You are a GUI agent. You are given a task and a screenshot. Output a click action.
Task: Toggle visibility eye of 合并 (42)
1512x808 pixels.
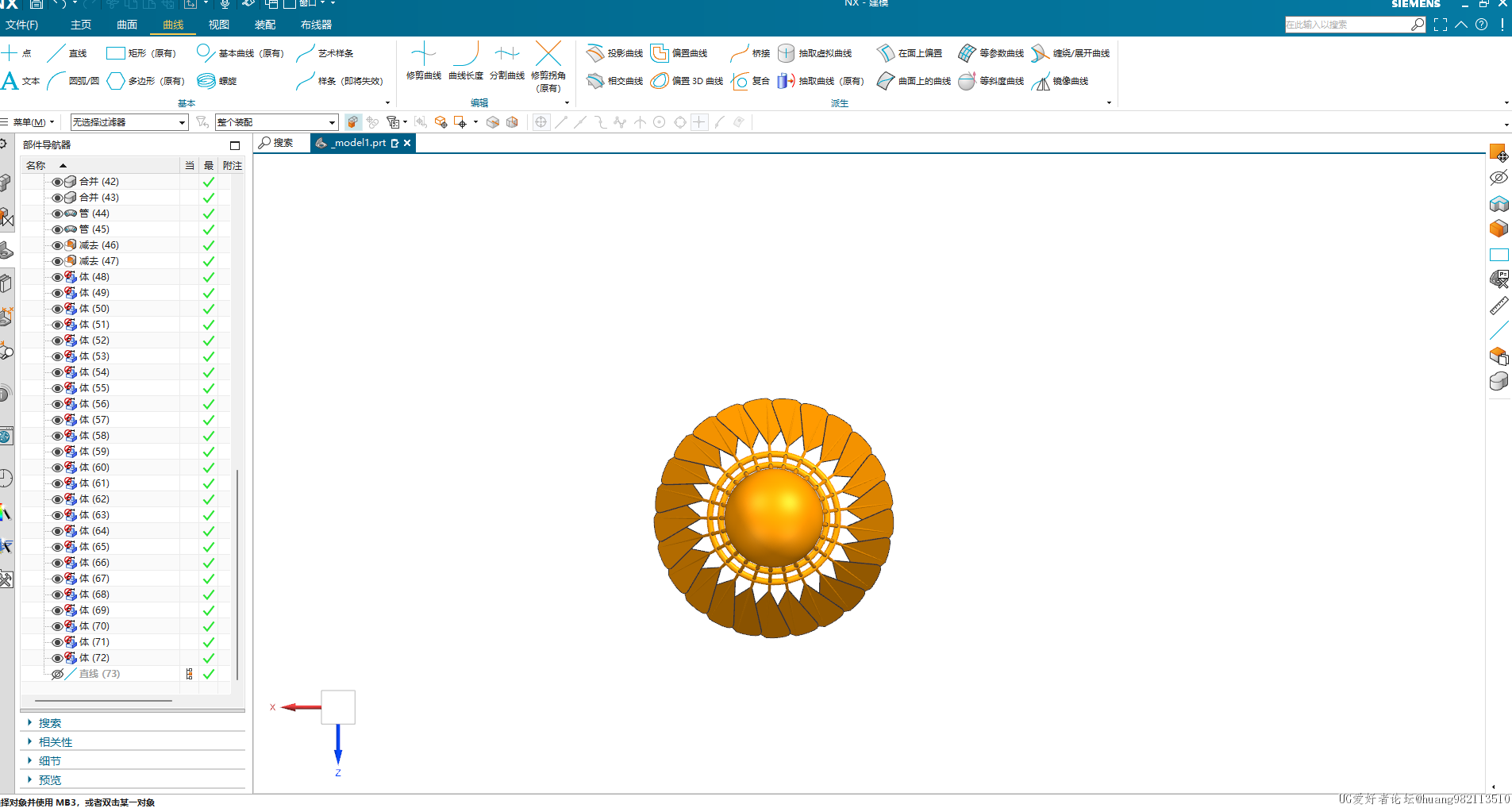click(x=57, y=182)
